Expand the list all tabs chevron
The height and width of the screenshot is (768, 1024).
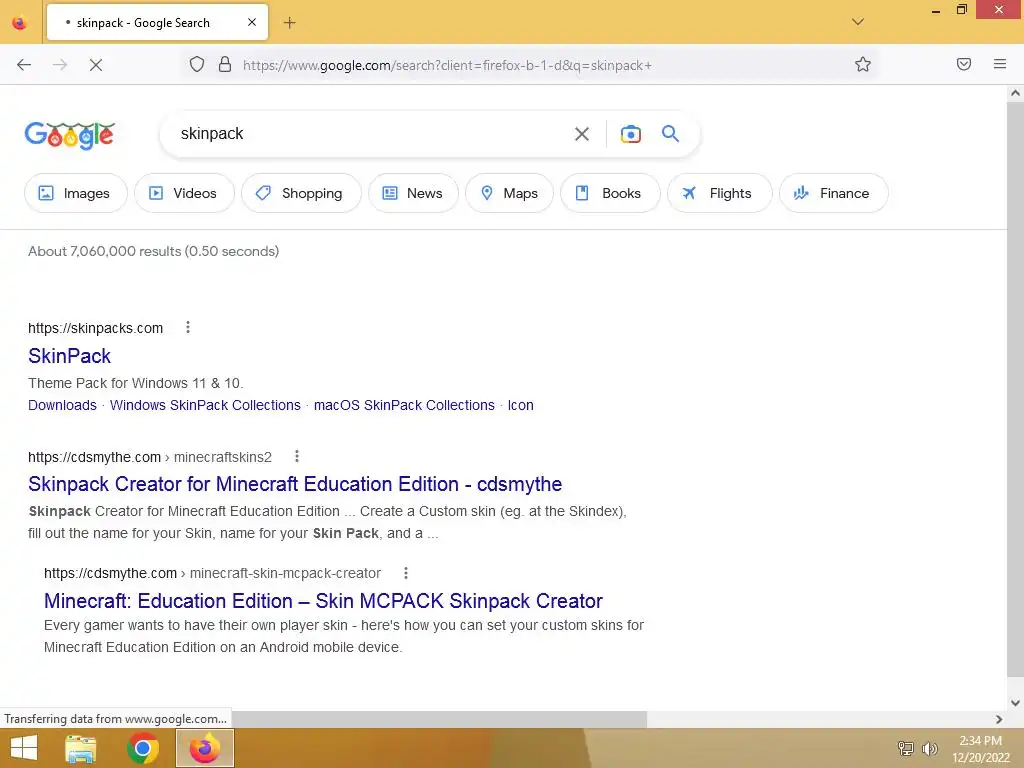[858, 22]
